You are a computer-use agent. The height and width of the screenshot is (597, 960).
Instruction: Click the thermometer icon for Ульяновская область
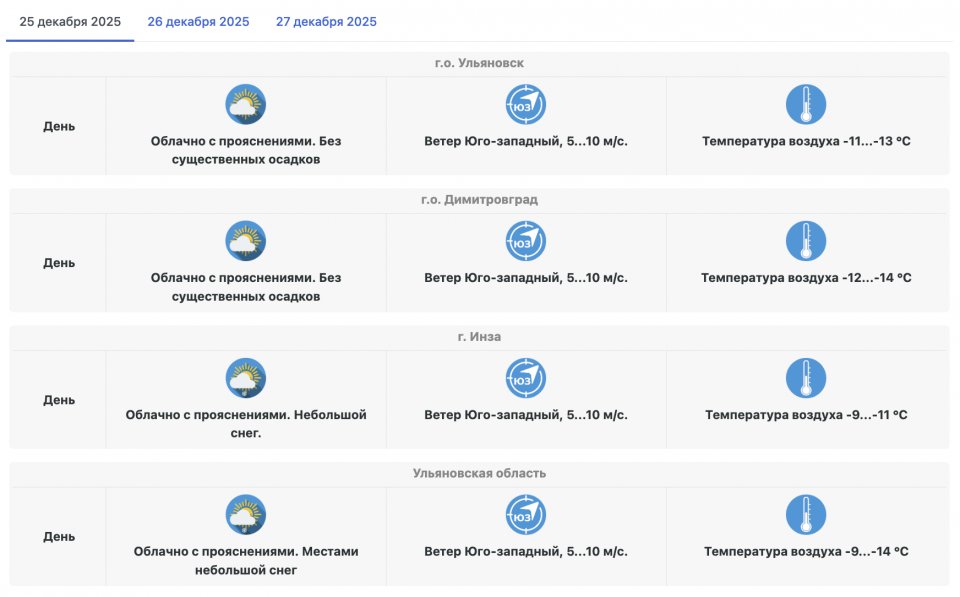[x=806, y=515]
